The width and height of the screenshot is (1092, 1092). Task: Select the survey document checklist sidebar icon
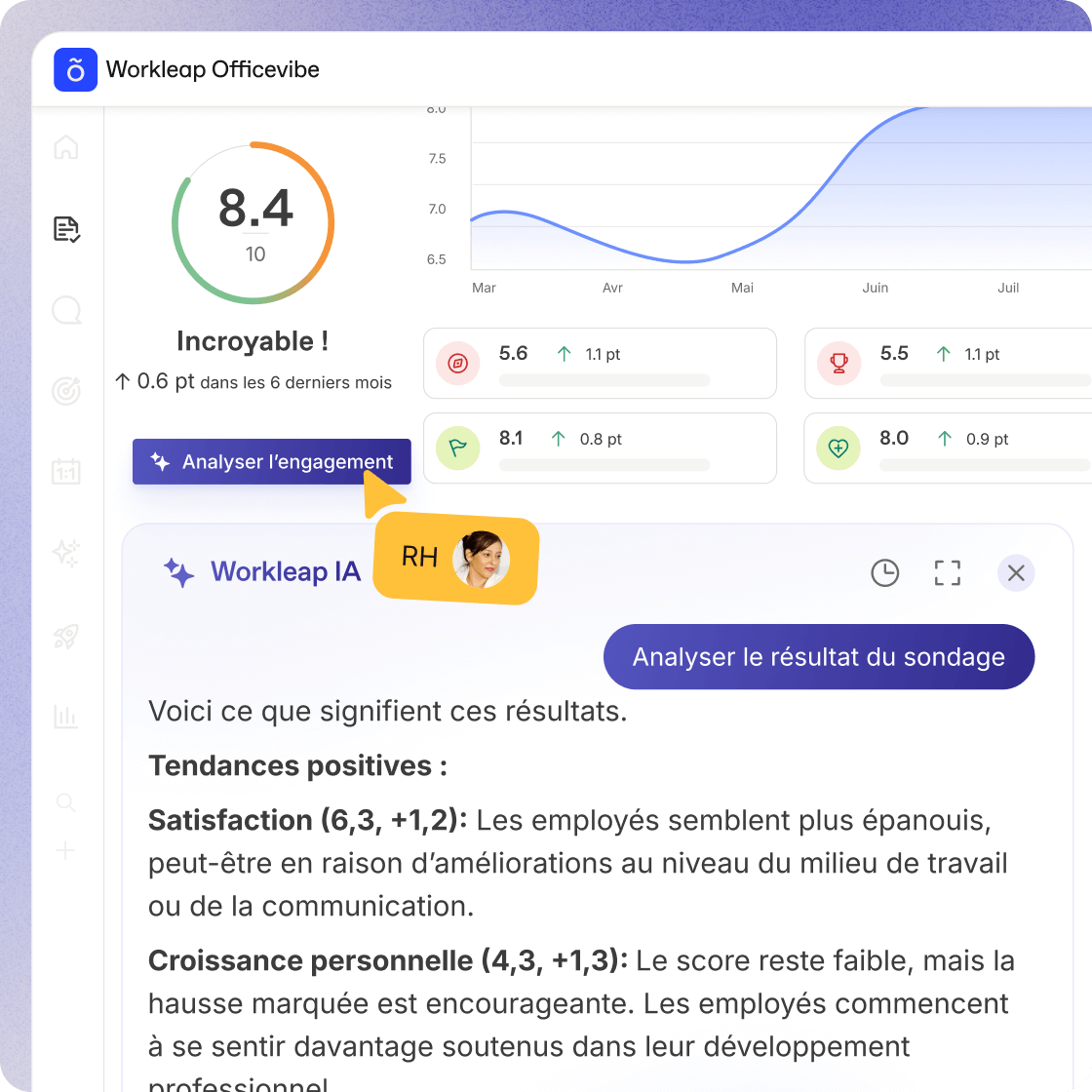(x=67, y=228)
